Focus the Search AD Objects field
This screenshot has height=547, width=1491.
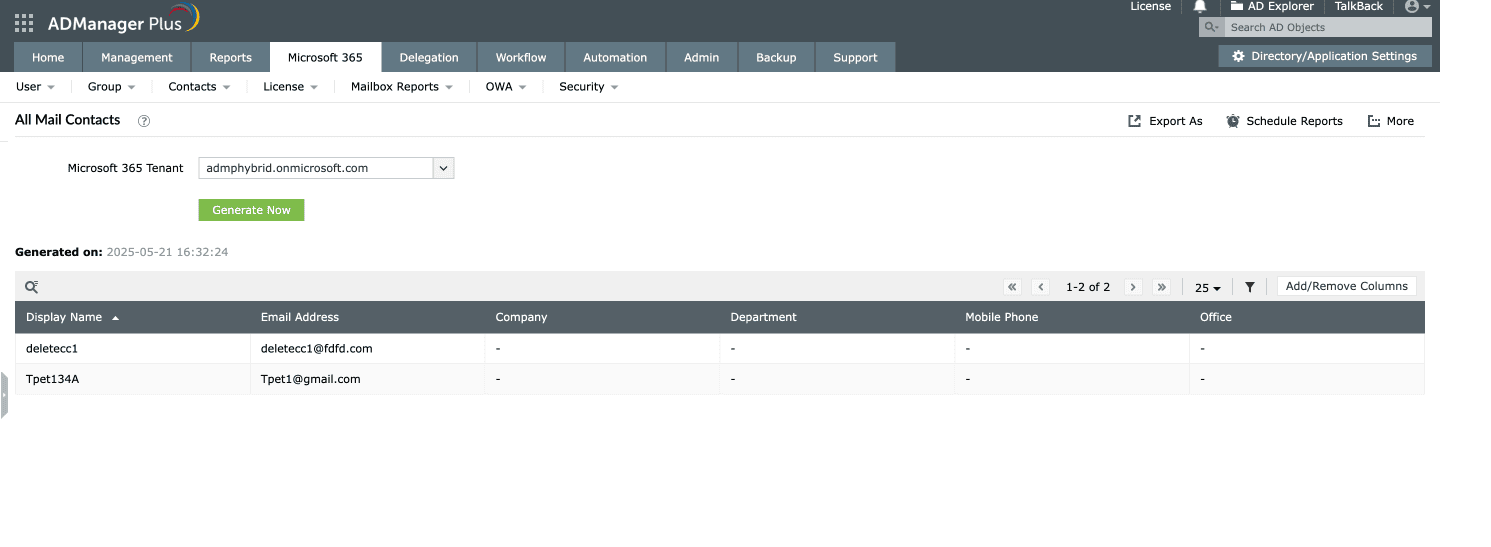[x=1326, y=28]
